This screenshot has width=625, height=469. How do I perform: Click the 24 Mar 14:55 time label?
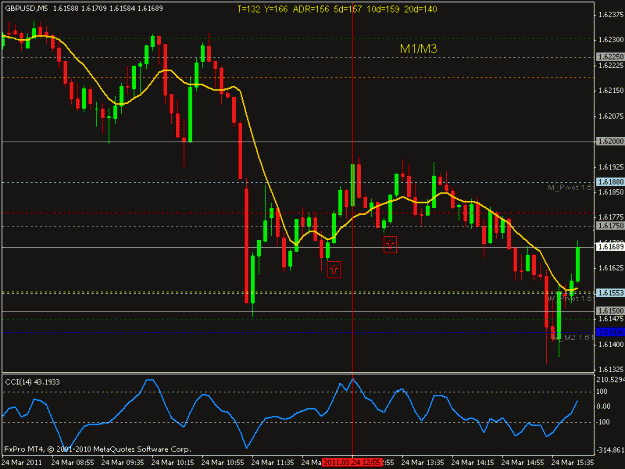coord(523,463)
